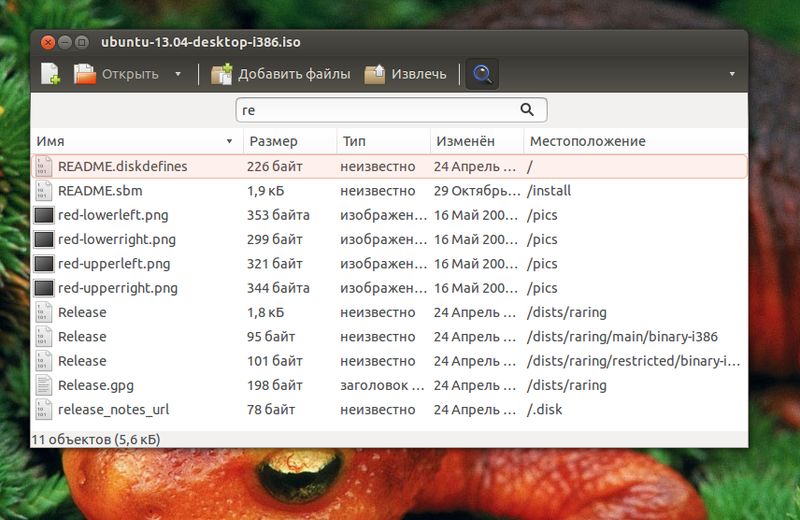Click the status bar text 11 объектов
Viewport: 800px width, 520px height.
[96, 439]
